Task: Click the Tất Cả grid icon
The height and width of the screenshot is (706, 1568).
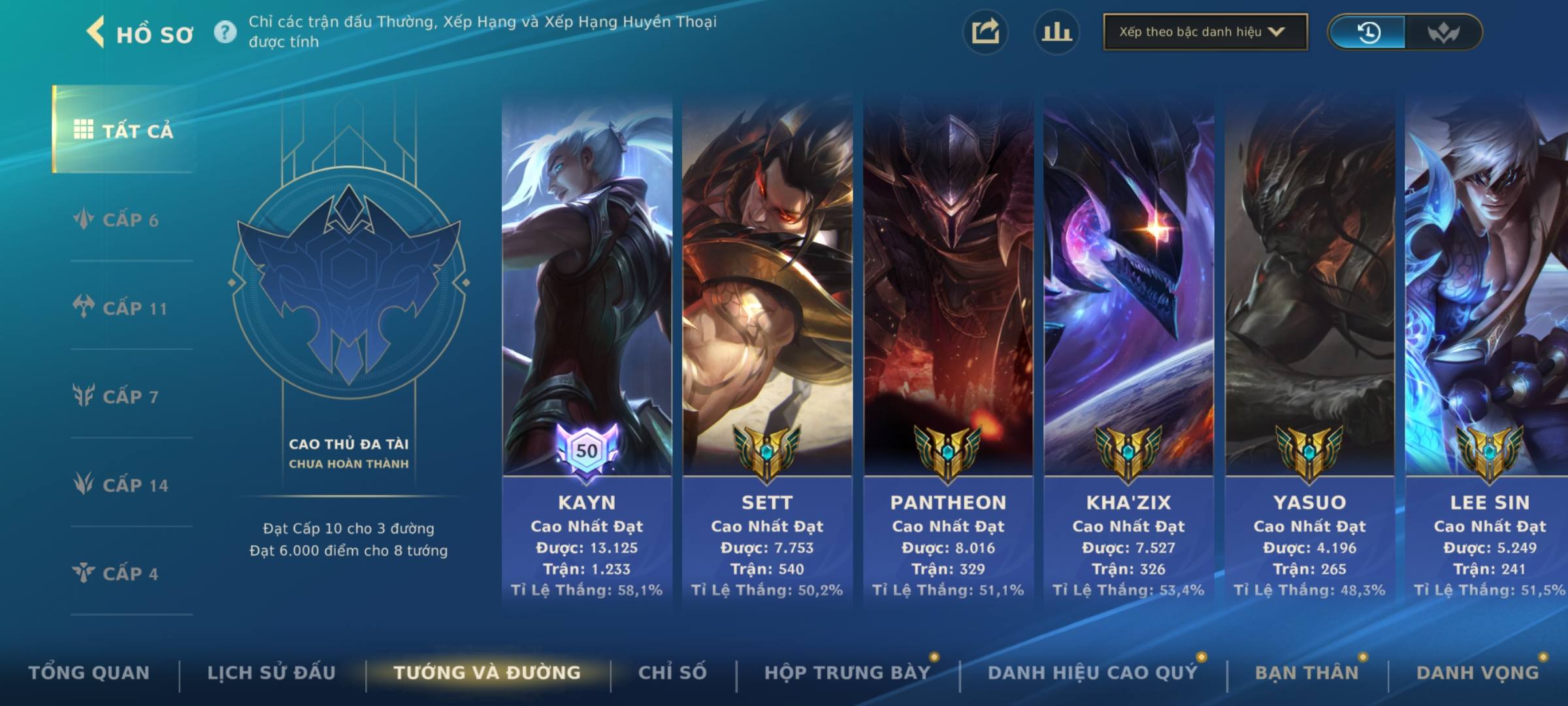Action: coord(83,129)
